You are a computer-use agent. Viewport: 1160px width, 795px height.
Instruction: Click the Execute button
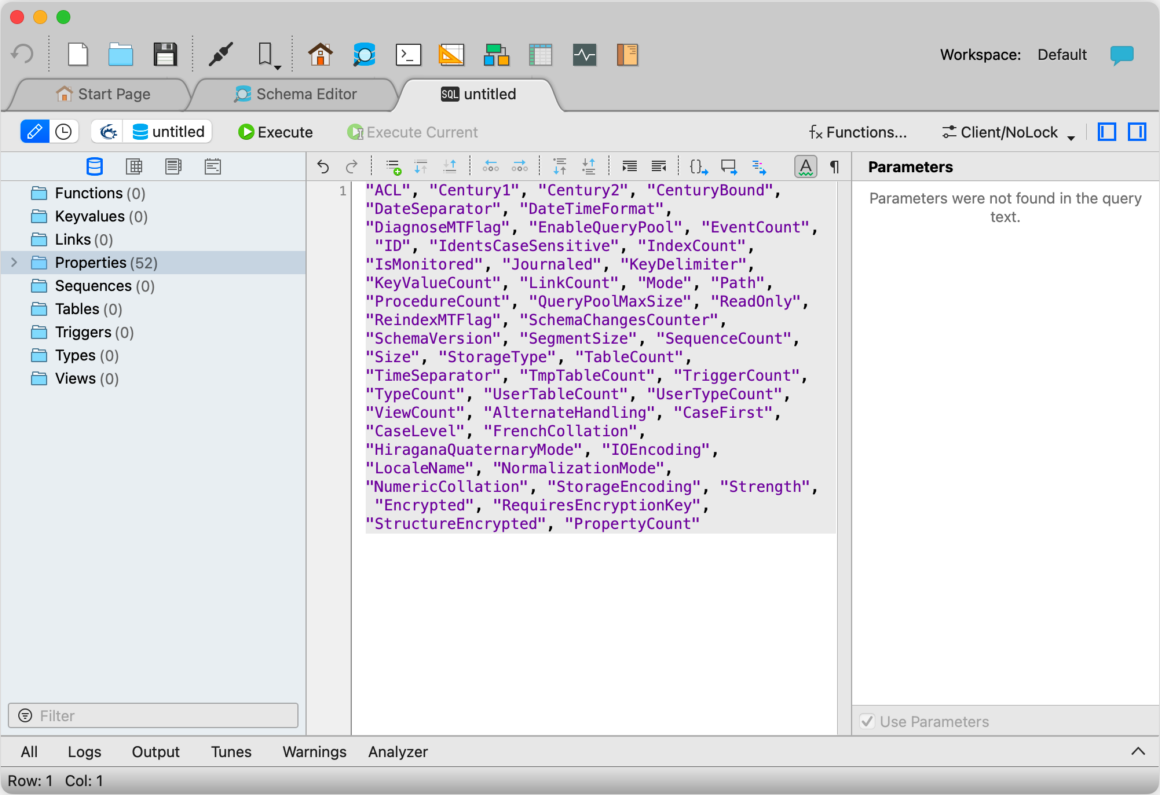point(275,132)
